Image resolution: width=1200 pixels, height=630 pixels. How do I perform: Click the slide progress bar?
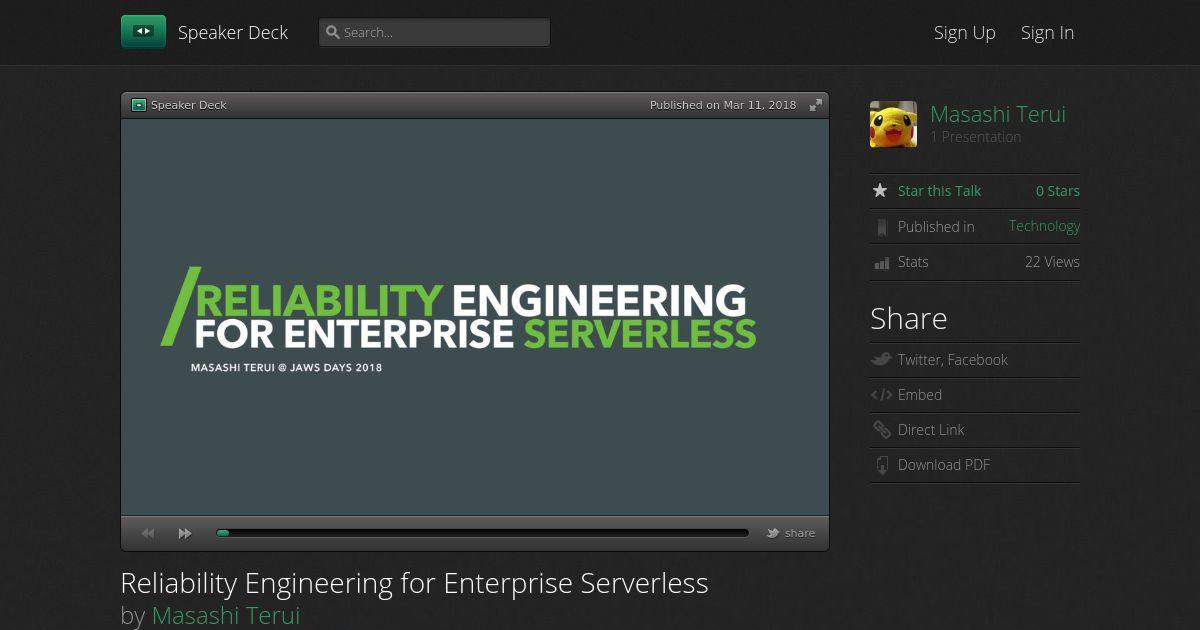pyautogui.click(x=483, y=533)
